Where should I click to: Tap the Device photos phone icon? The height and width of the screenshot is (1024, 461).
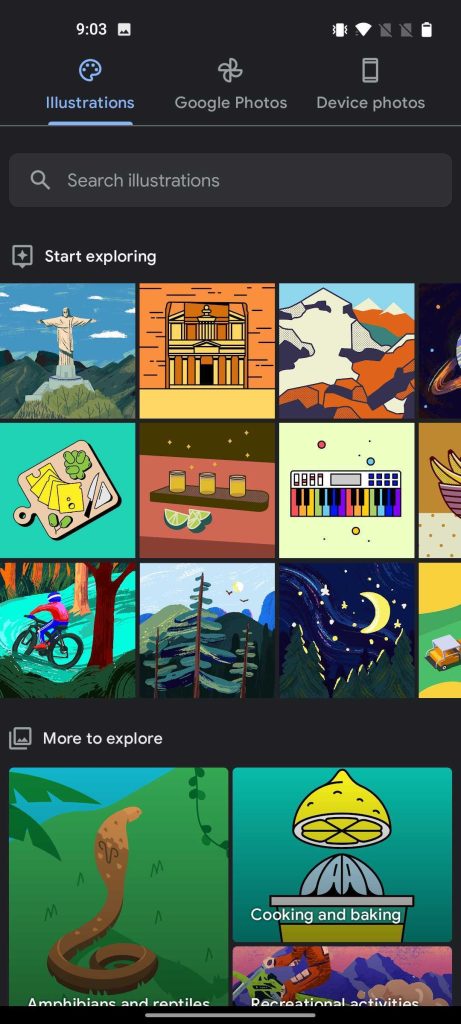coord(370,71)
